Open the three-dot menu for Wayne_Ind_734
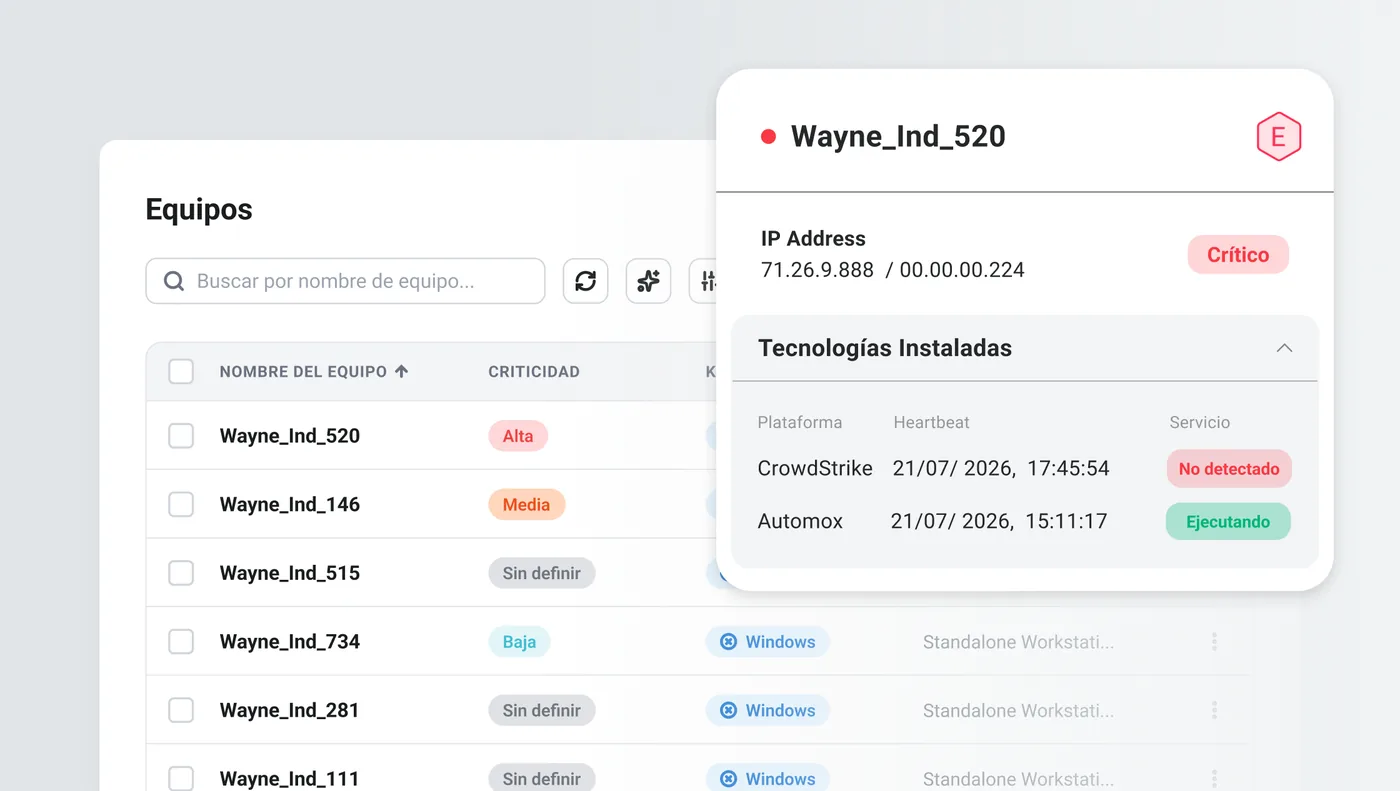This screenshot has height=791, width=1400. pyautogui.click(x=1214, y=642)
